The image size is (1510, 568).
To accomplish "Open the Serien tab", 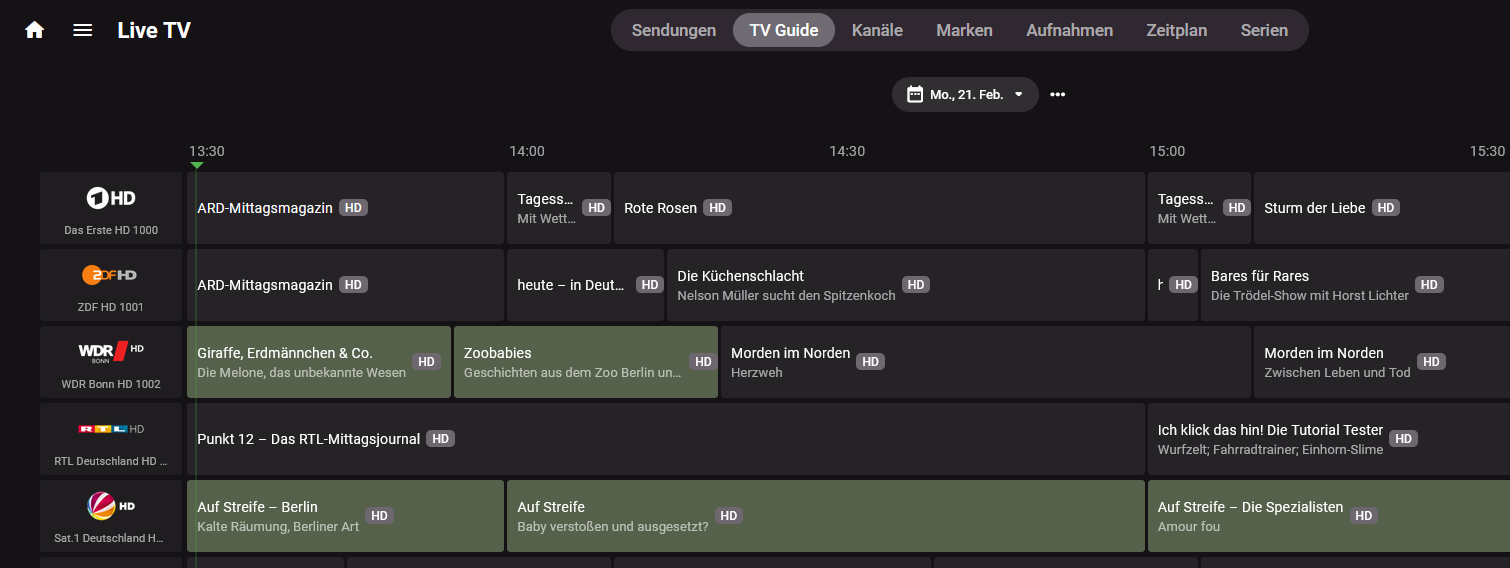I will pos(1264,30).
